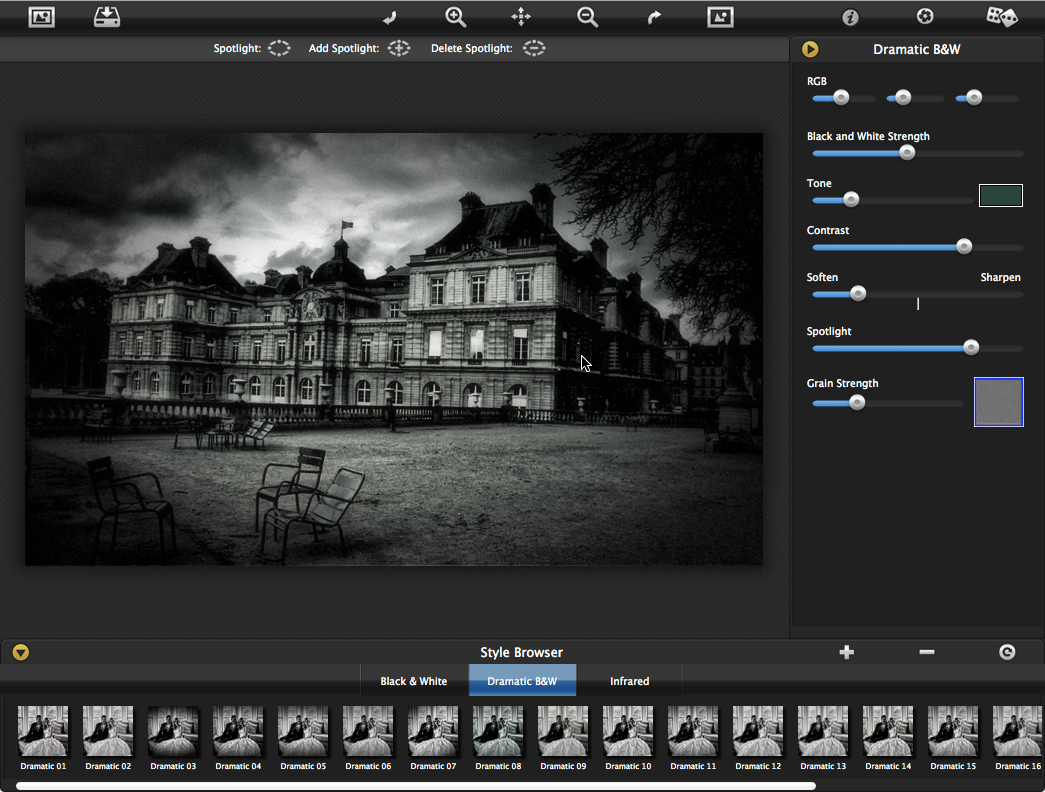Select the pan/move arrows tool
This screenshot has width=1045, height=792.
[521, 17]
